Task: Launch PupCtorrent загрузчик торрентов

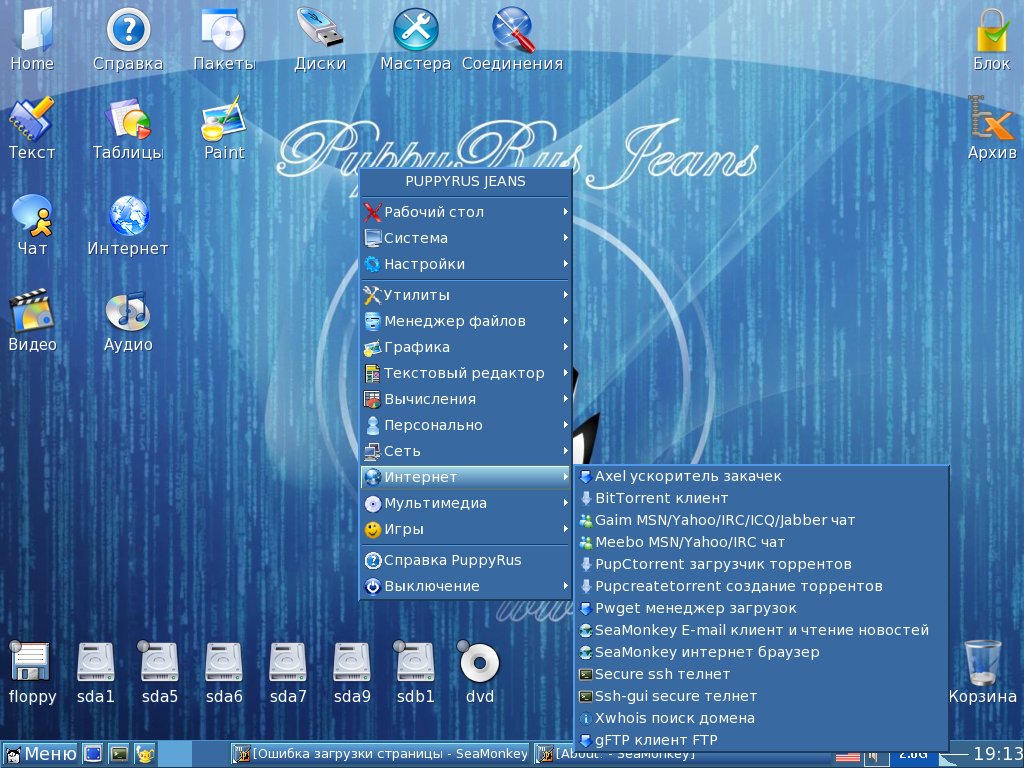Action: (761, 564)
